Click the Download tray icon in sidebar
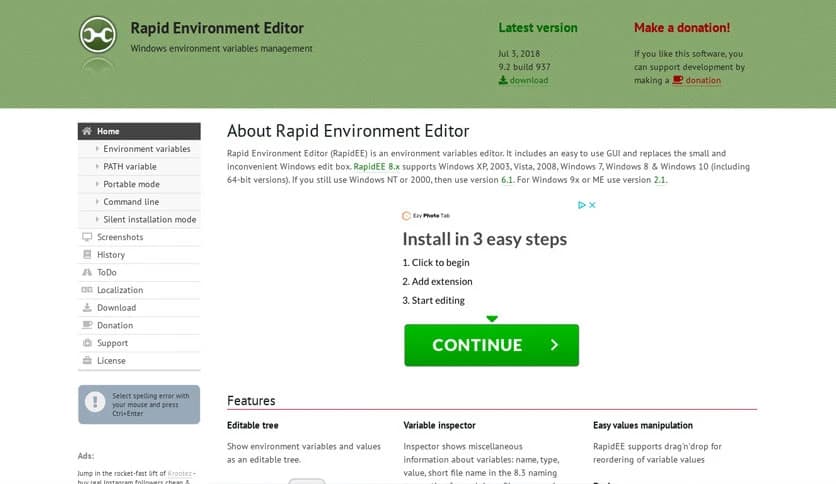The image size is (836, 484). pyautogui.click(x=87, y=307)
